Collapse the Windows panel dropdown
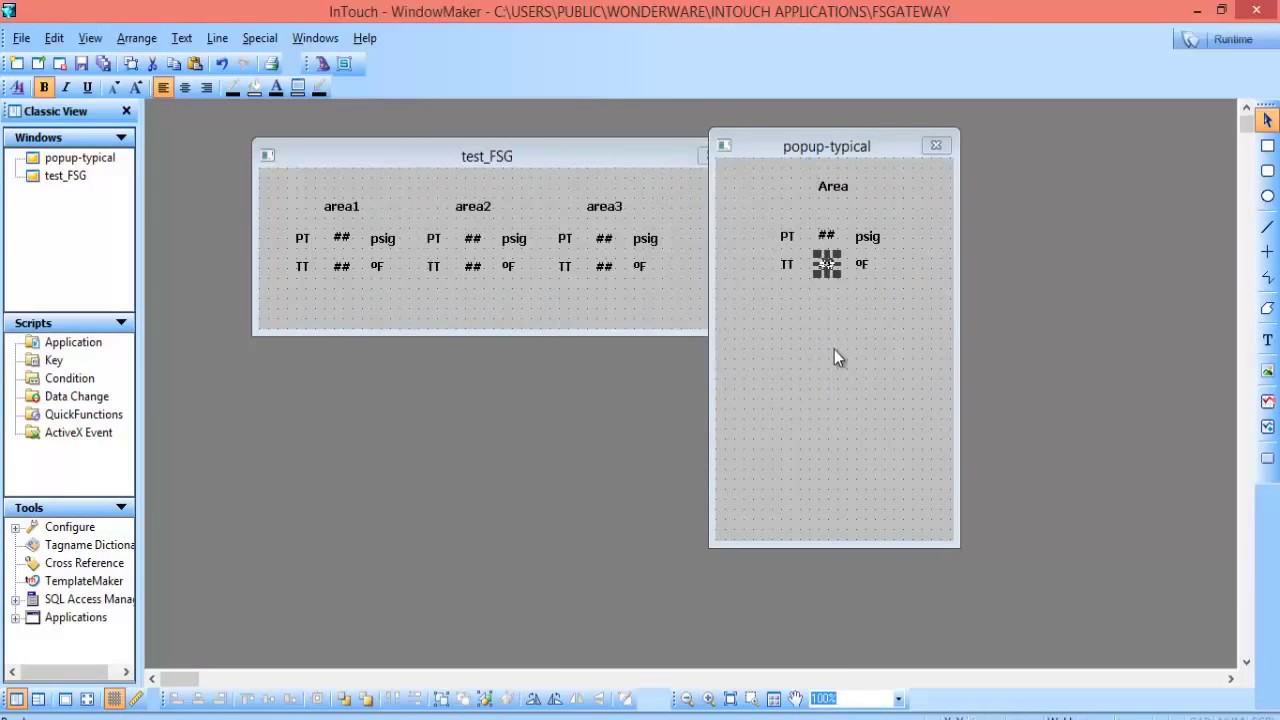The height and width of the screenshot is (720, 1280). pyautogui.click(x=121, y=137)
